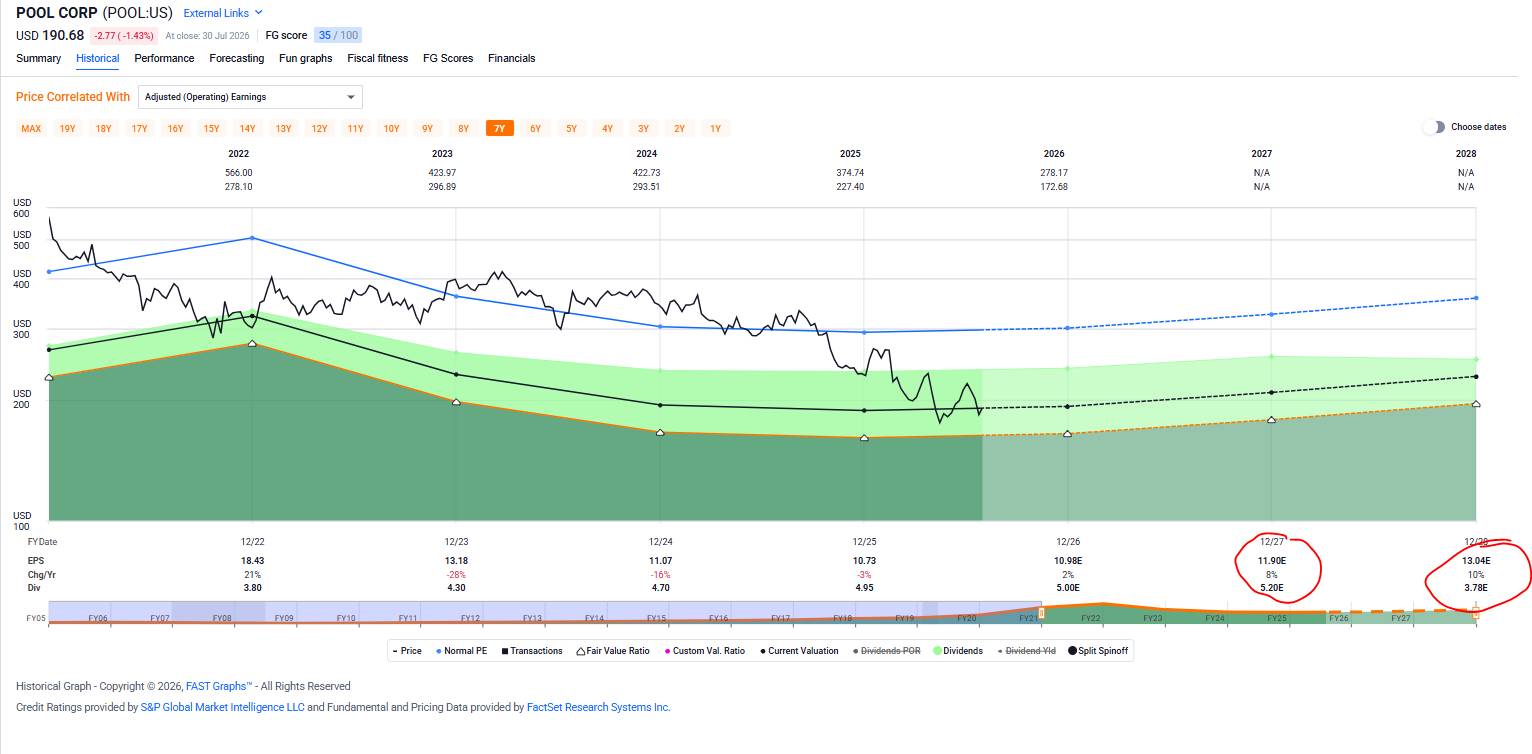Switch on the Choose dates toggle

[1435, 127]
